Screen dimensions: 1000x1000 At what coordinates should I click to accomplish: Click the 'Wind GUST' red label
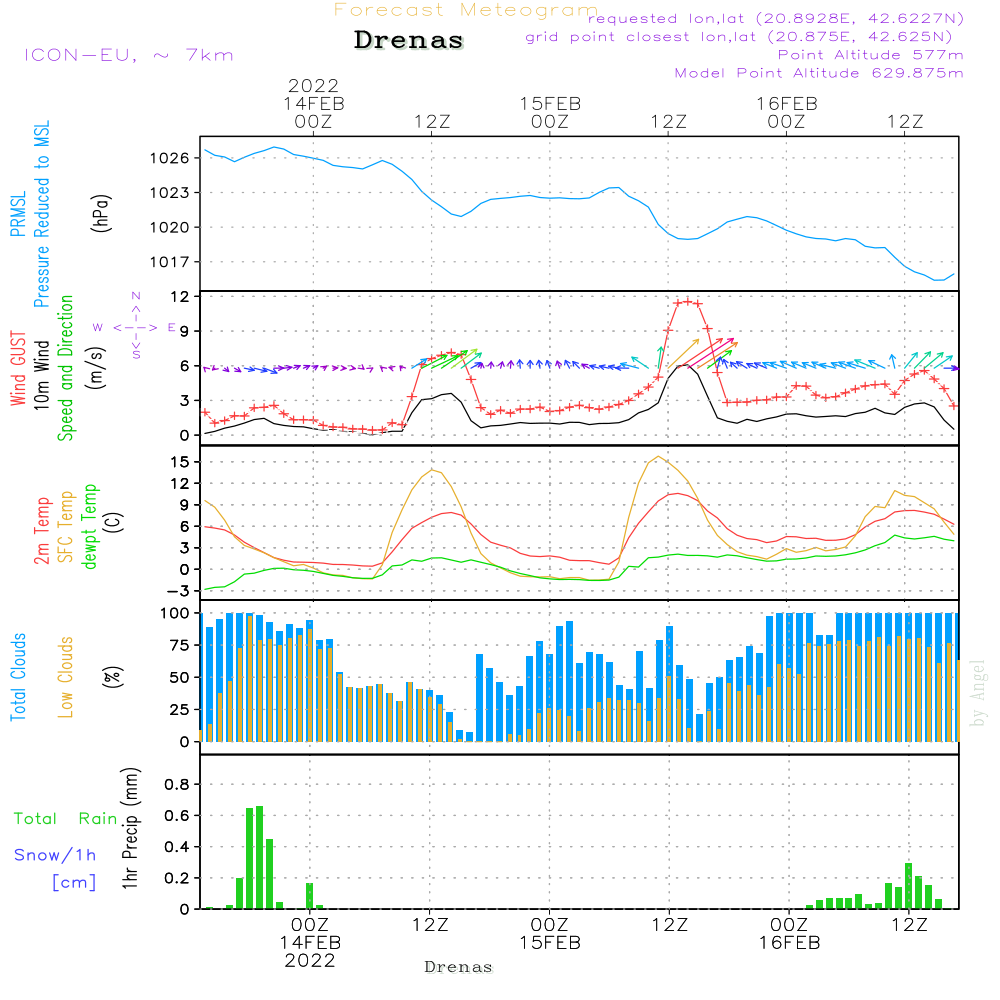18,368
